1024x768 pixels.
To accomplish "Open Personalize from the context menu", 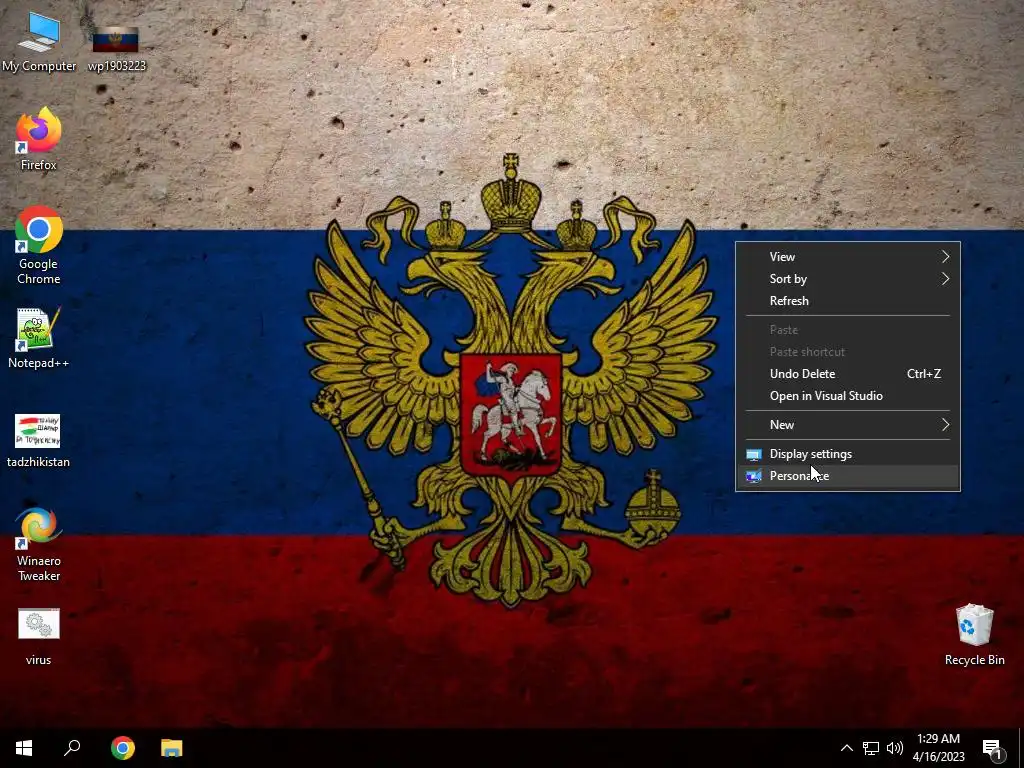I will point(848,476).
